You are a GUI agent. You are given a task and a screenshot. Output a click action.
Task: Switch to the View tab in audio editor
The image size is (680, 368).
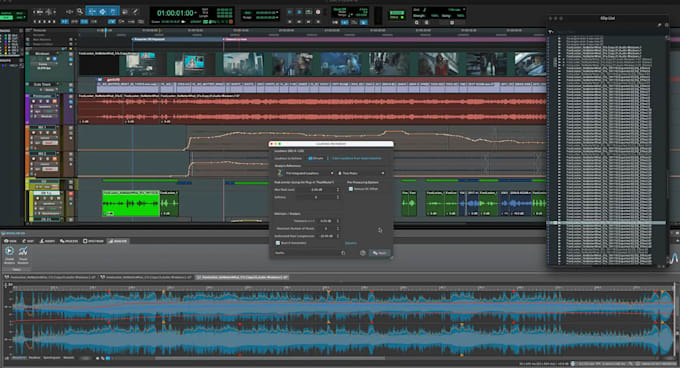click(x=10, y=241)
